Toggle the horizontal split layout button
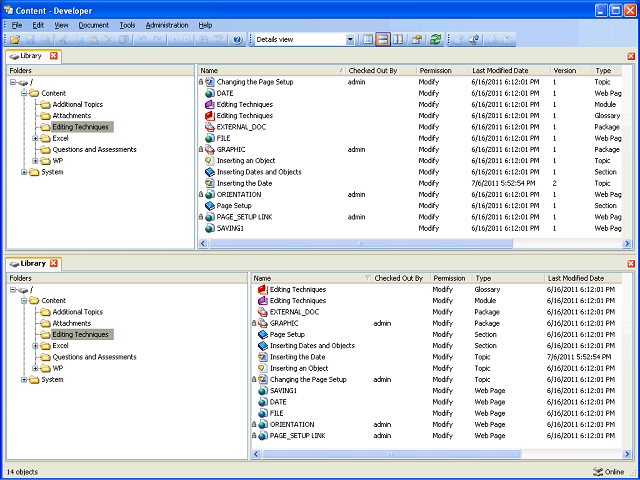This screenshot has height=480, width=640. tap(382, 40)
